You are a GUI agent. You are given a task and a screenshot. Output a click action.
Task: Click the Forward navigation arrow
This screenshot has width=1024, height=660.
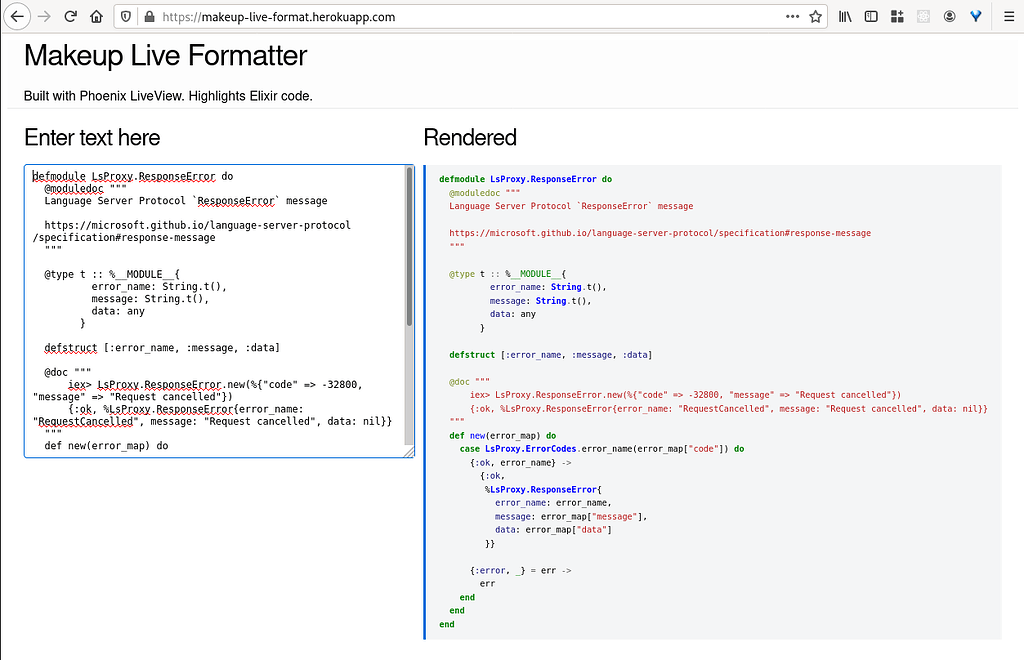(x=42, y=16)
